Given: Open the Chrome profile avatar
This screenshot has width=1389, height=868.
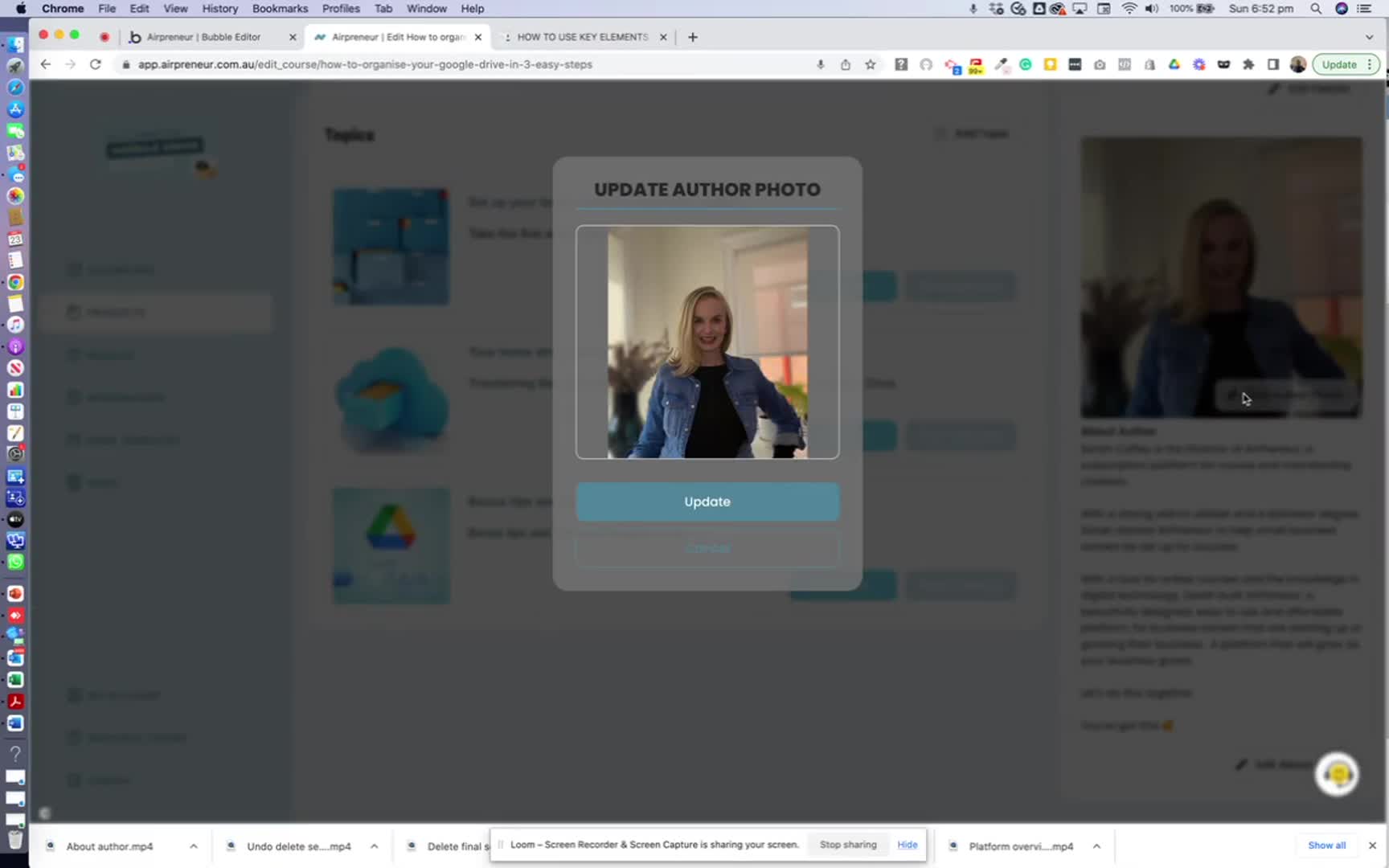Looking at the screenshot, I should (1297, 64).
